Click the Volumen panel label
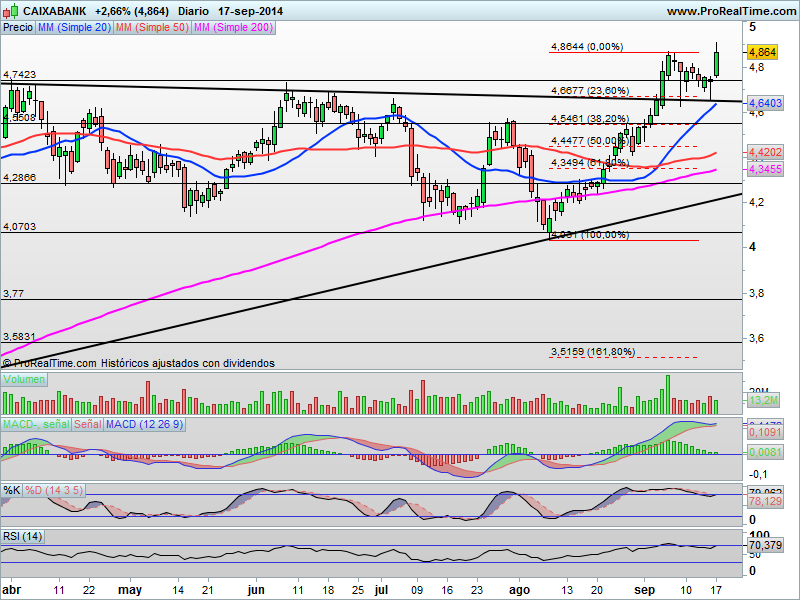Image resolution: width=800 pixels, height=600 pixels. [23, 380]
